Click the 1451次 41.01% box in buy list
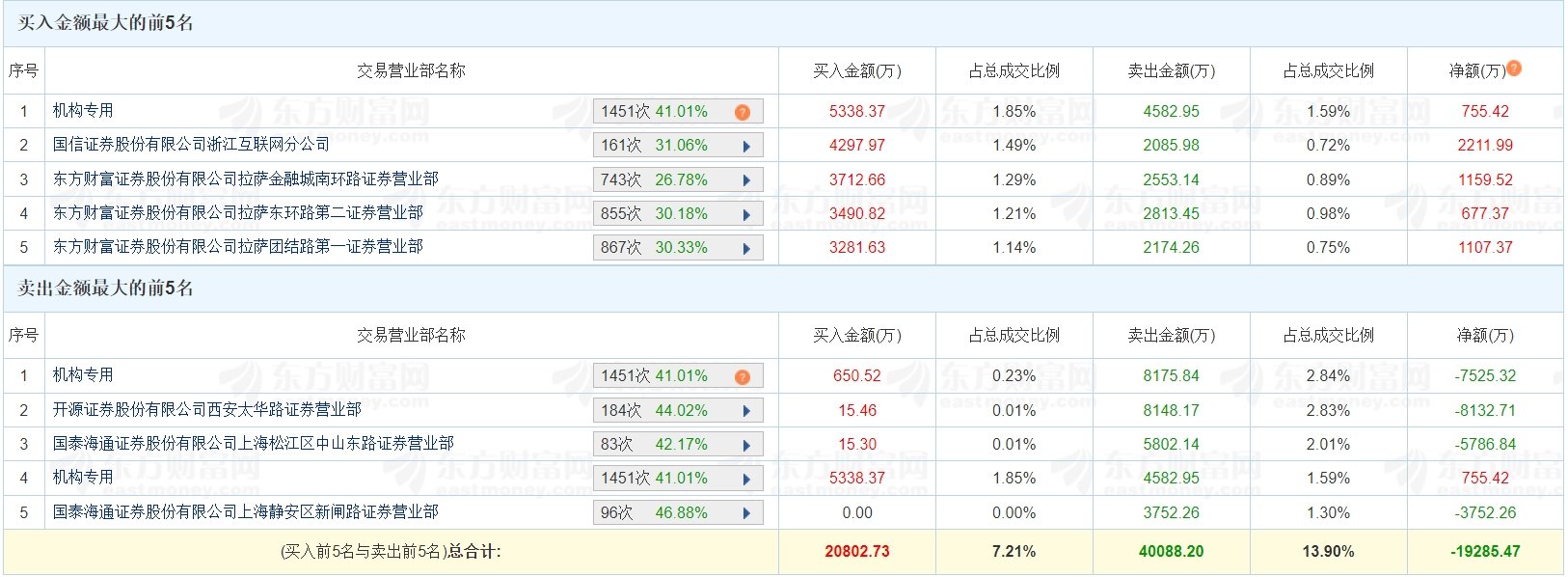 [x=678, y=112]
